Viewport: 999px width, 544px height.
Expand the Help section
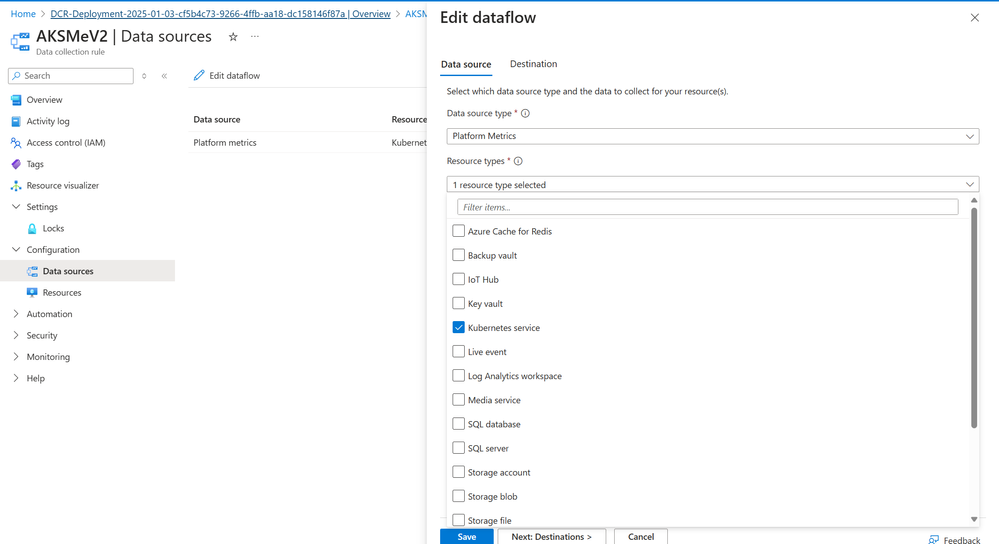[16, 378]
